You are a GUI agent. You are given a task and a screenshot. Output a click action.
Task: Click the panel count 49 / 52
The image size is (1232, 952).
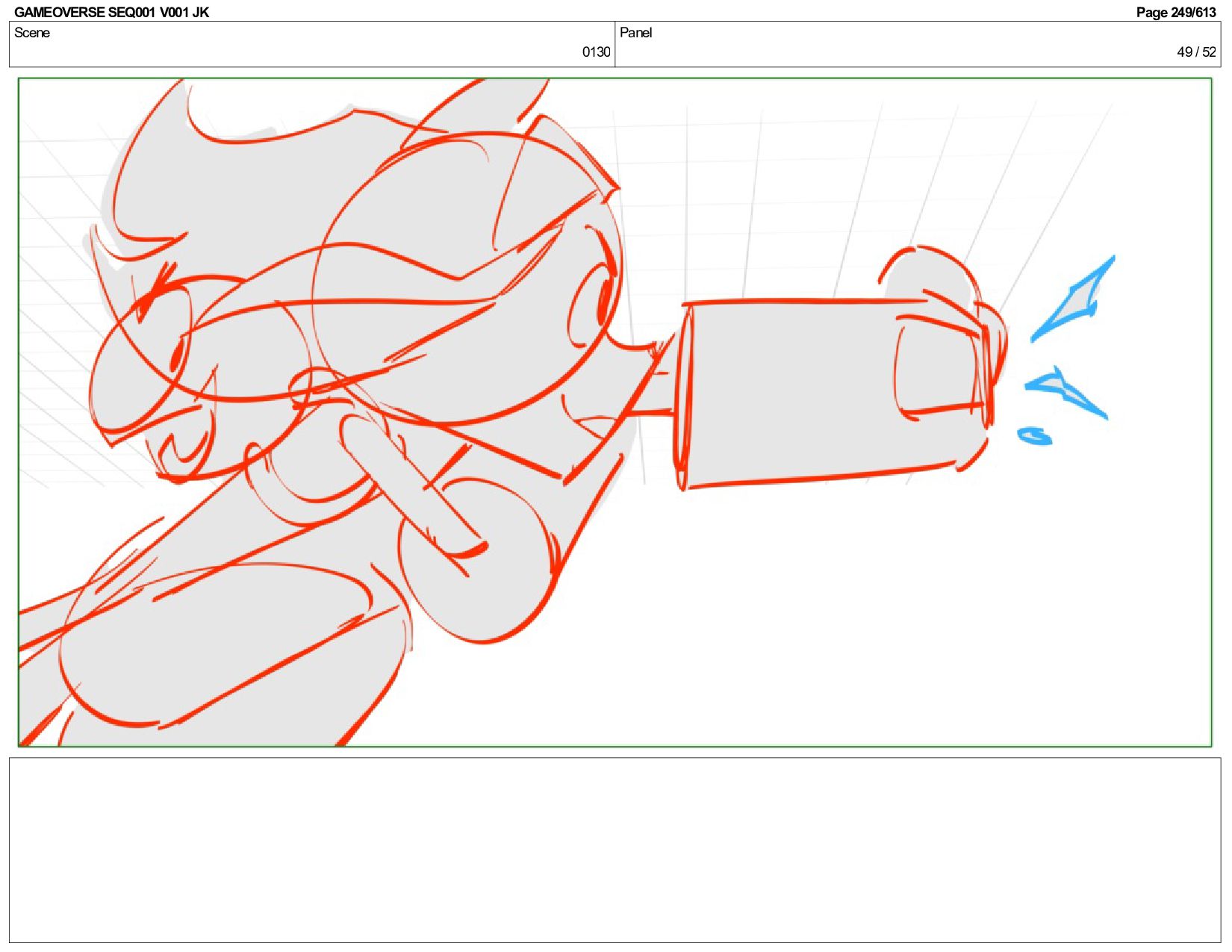tap(1196, 52)
